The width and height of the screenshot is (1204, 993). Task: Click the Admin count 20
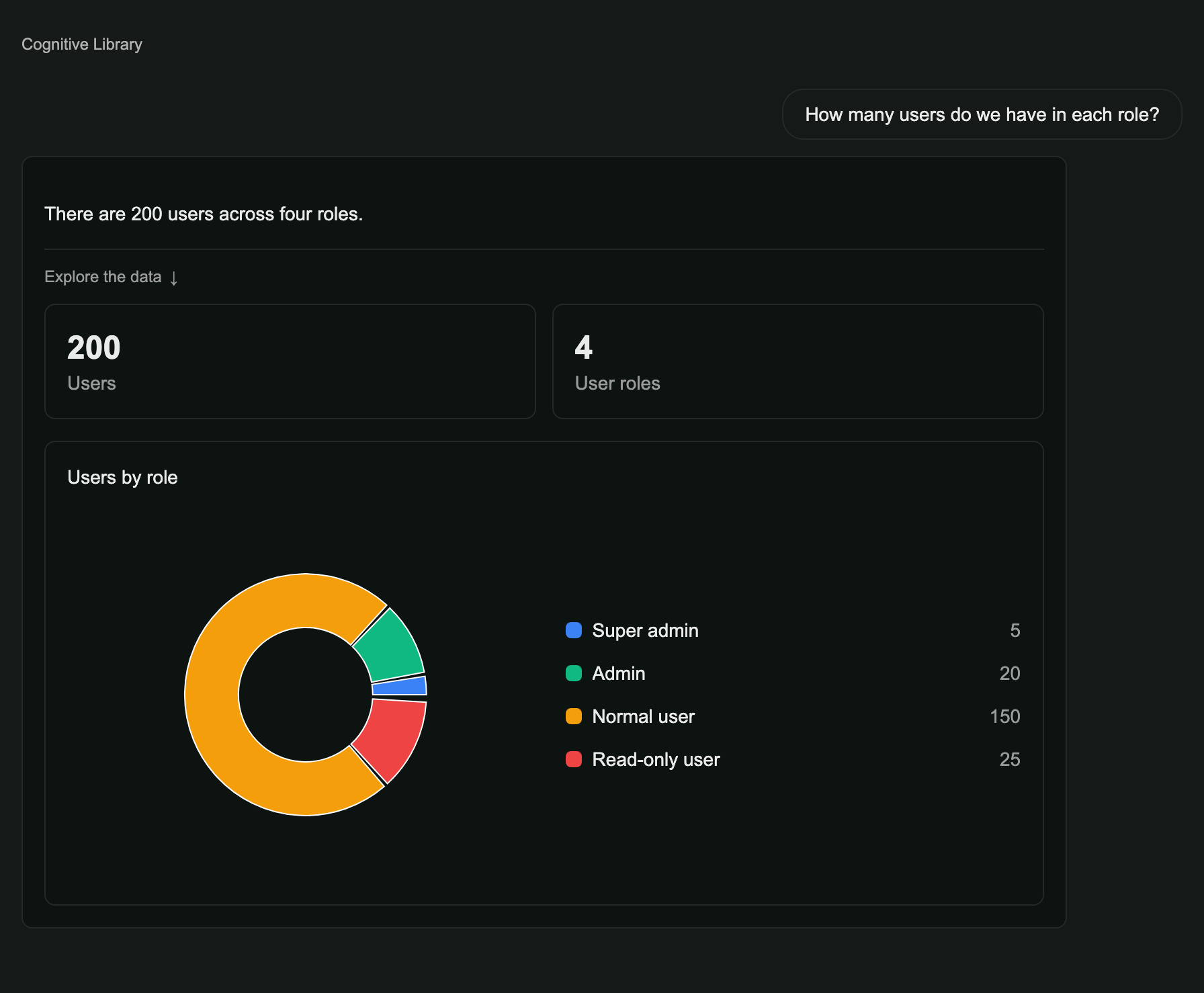1010,673
